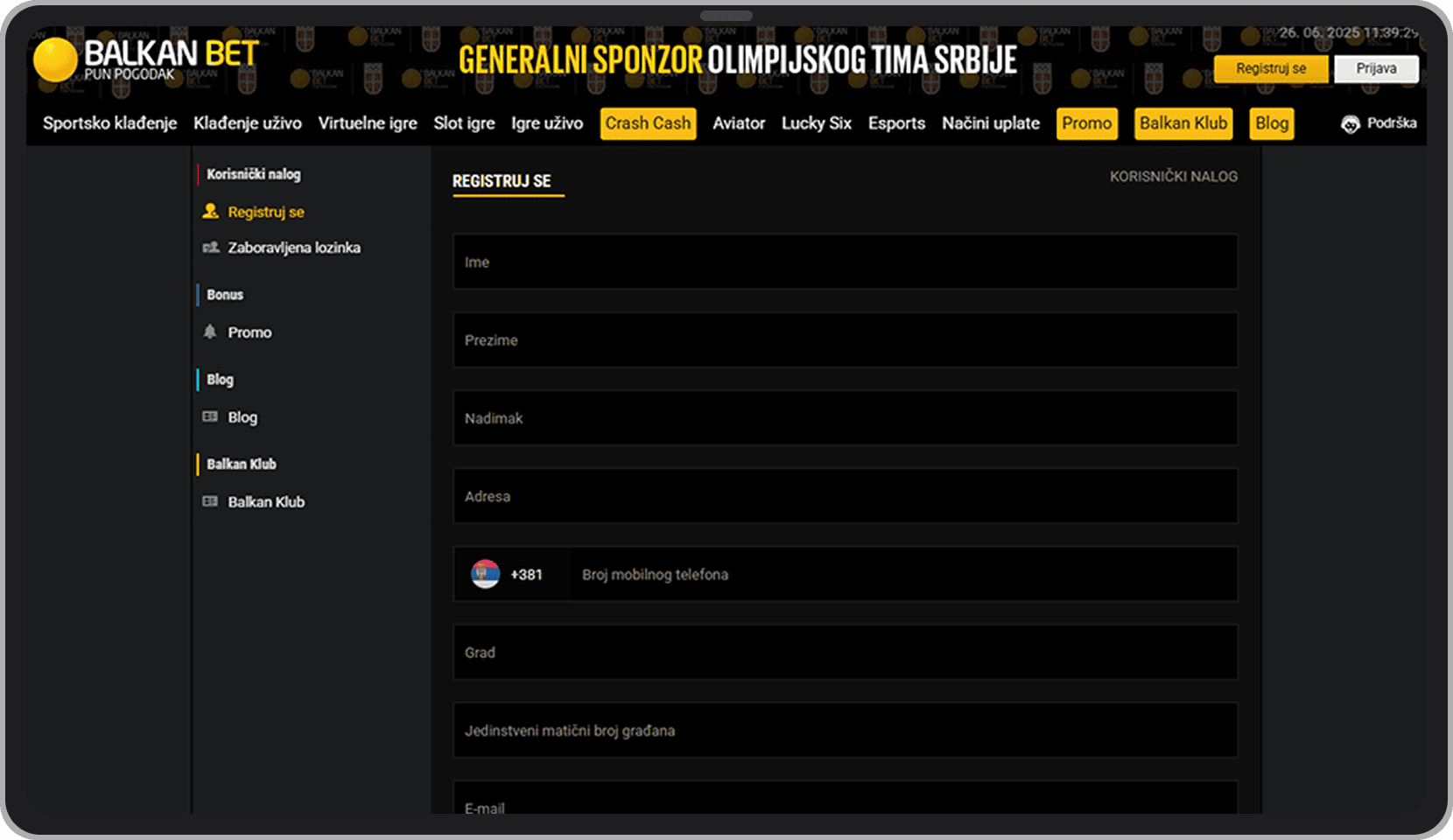Click the Generalni sponzor olimpijskog tima banner
This screenshot has height=840, width=1453.
738,60
